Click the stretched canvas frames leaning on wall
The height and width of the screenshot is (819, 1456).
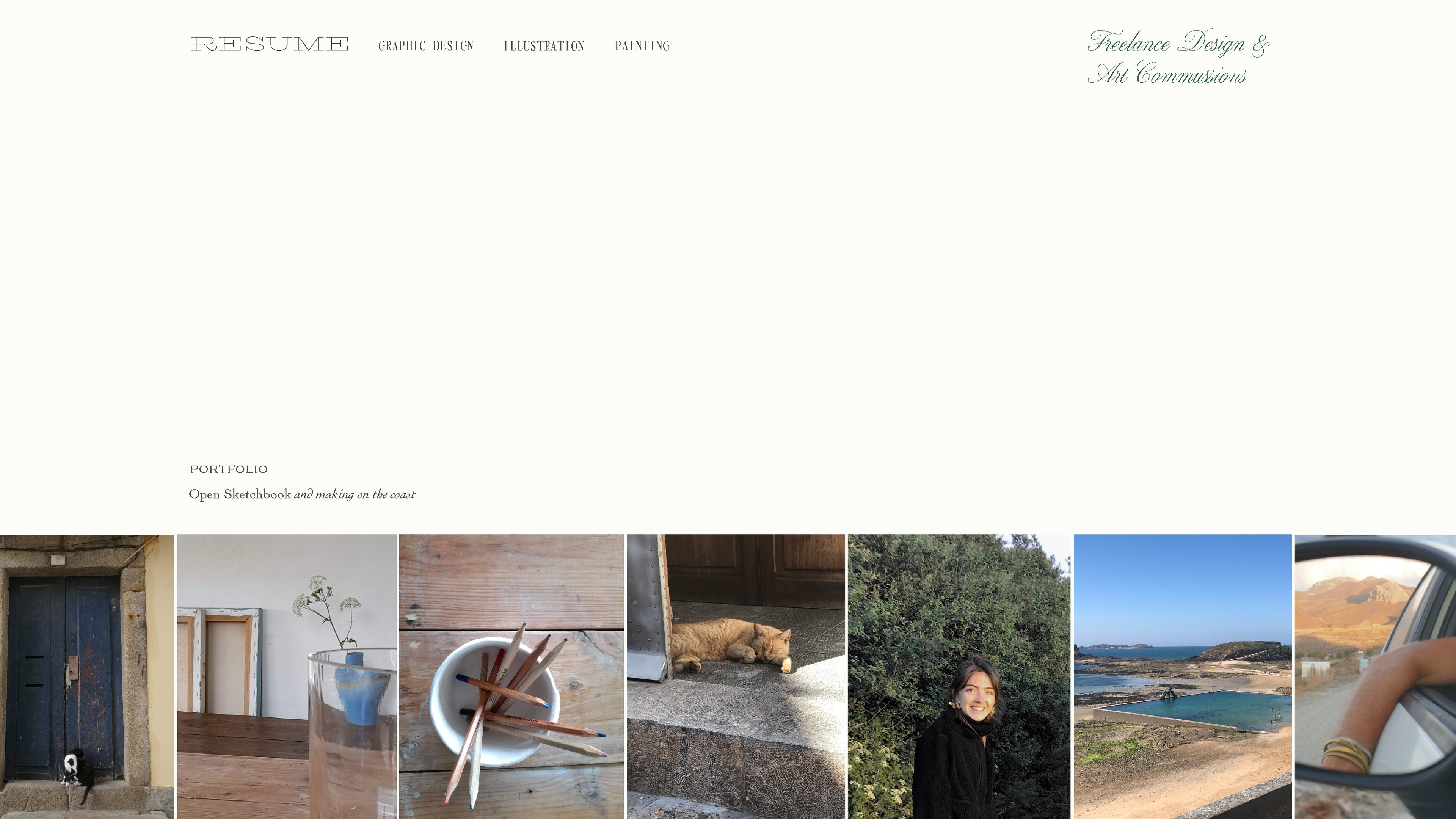219,661
